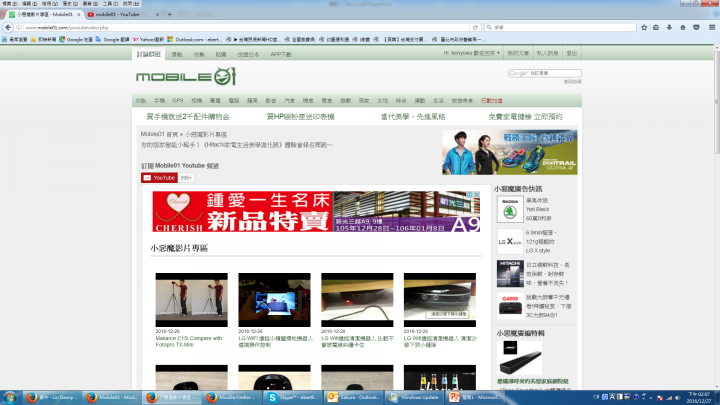Close the Cherish ad with the X icon
Viewport: 720px width, 405px height.
[x=477, y=195]
